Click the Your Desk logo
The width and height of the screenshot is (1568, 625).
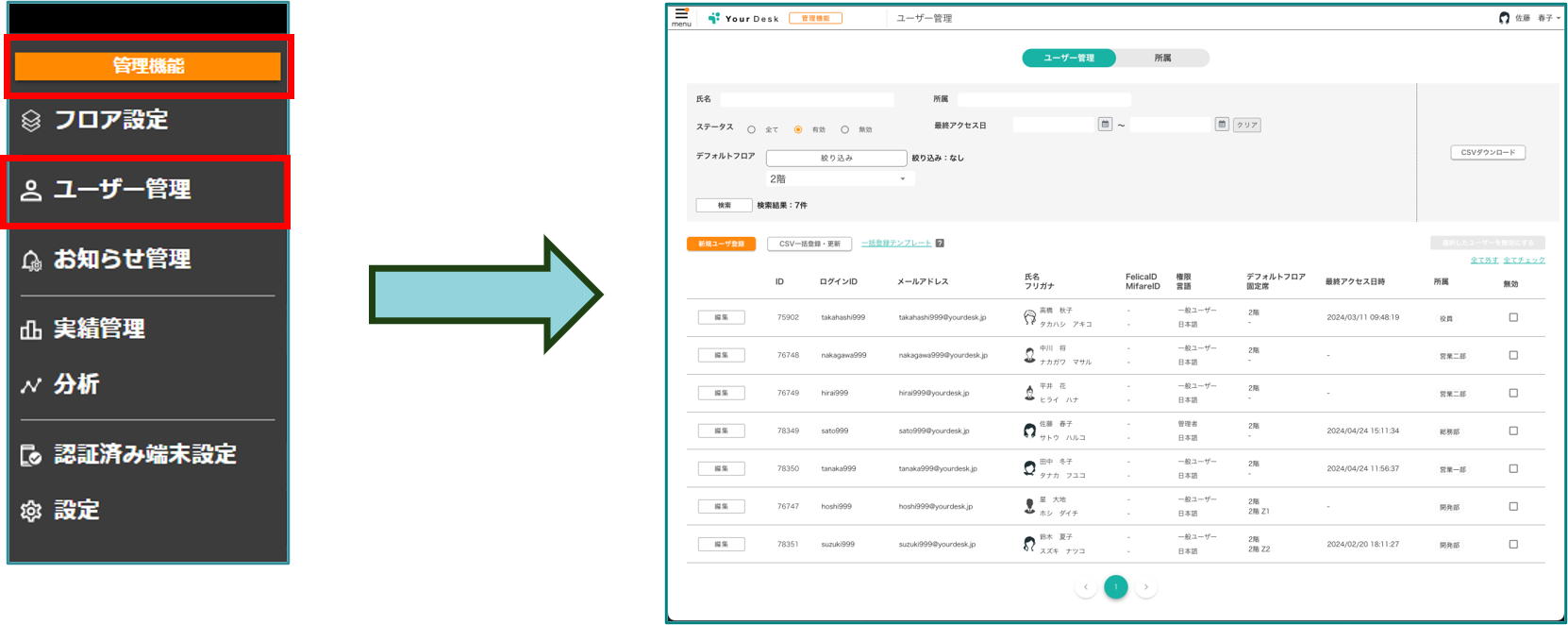tap(743, 18)
